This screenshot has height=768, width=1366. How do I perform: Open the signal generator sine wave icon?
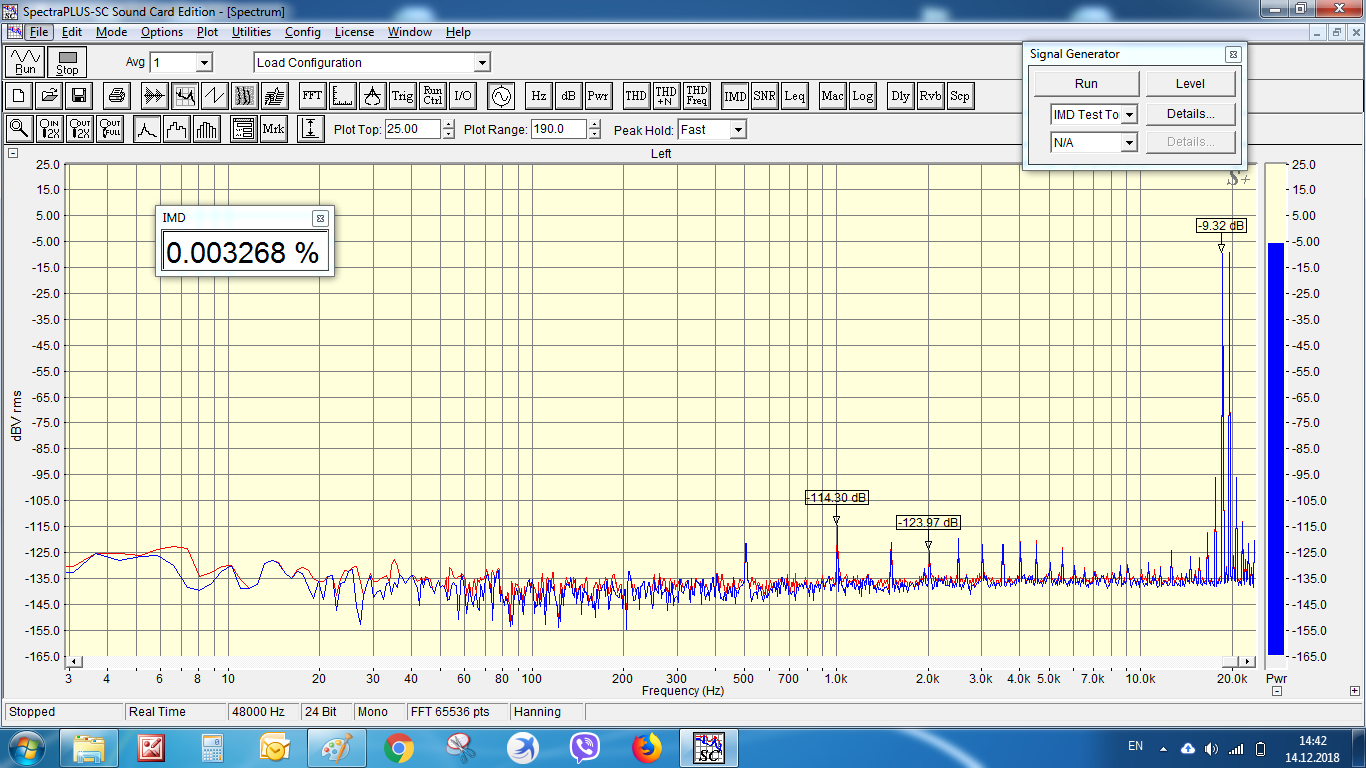(x=499, y=97)
